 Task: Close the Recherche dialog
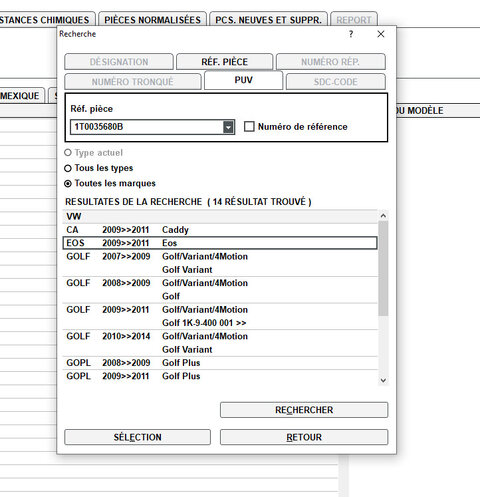[x=381, y=34]
